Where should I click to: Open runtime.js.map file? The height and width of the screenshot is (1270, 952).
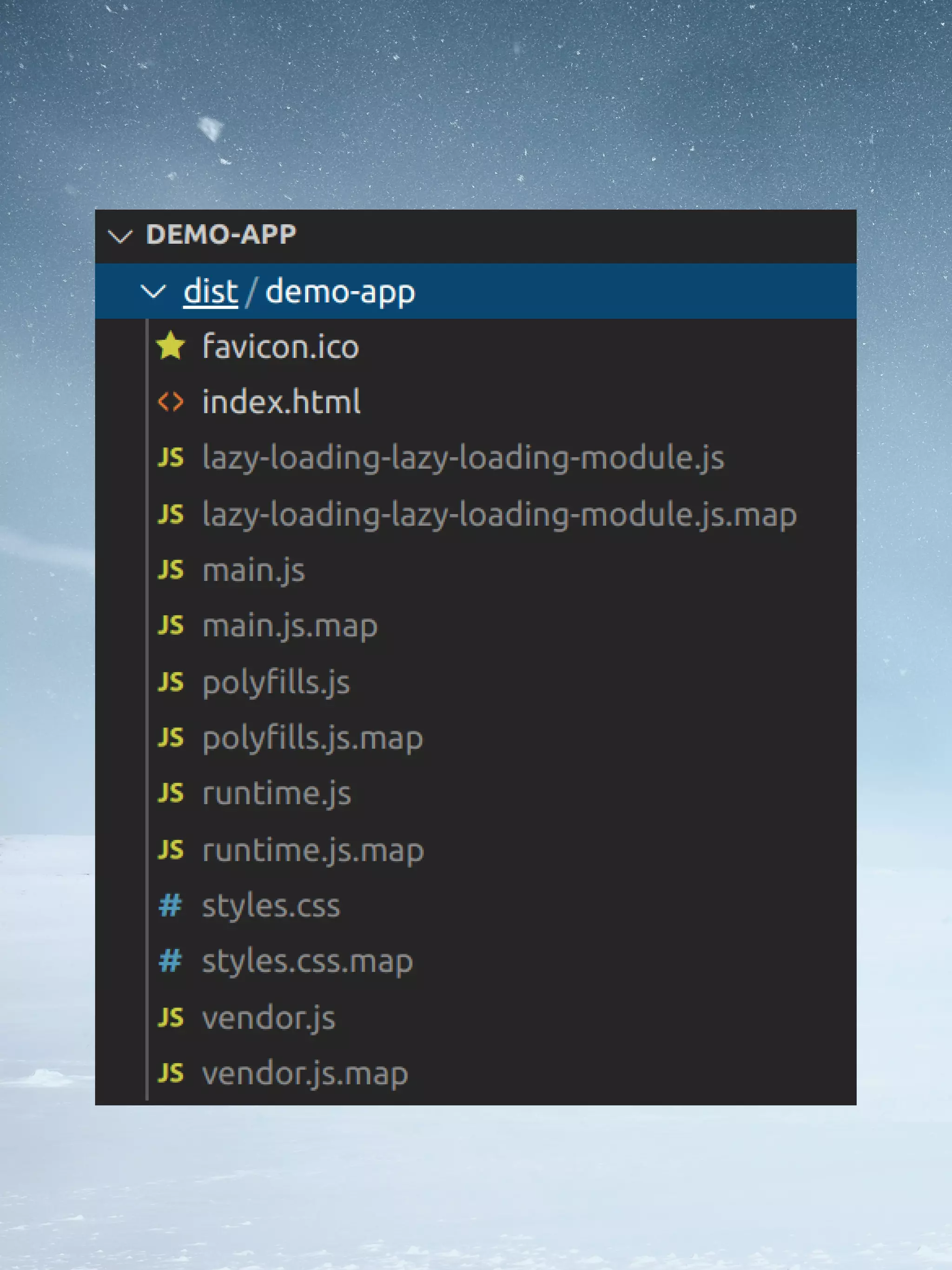tap(313, 850)
